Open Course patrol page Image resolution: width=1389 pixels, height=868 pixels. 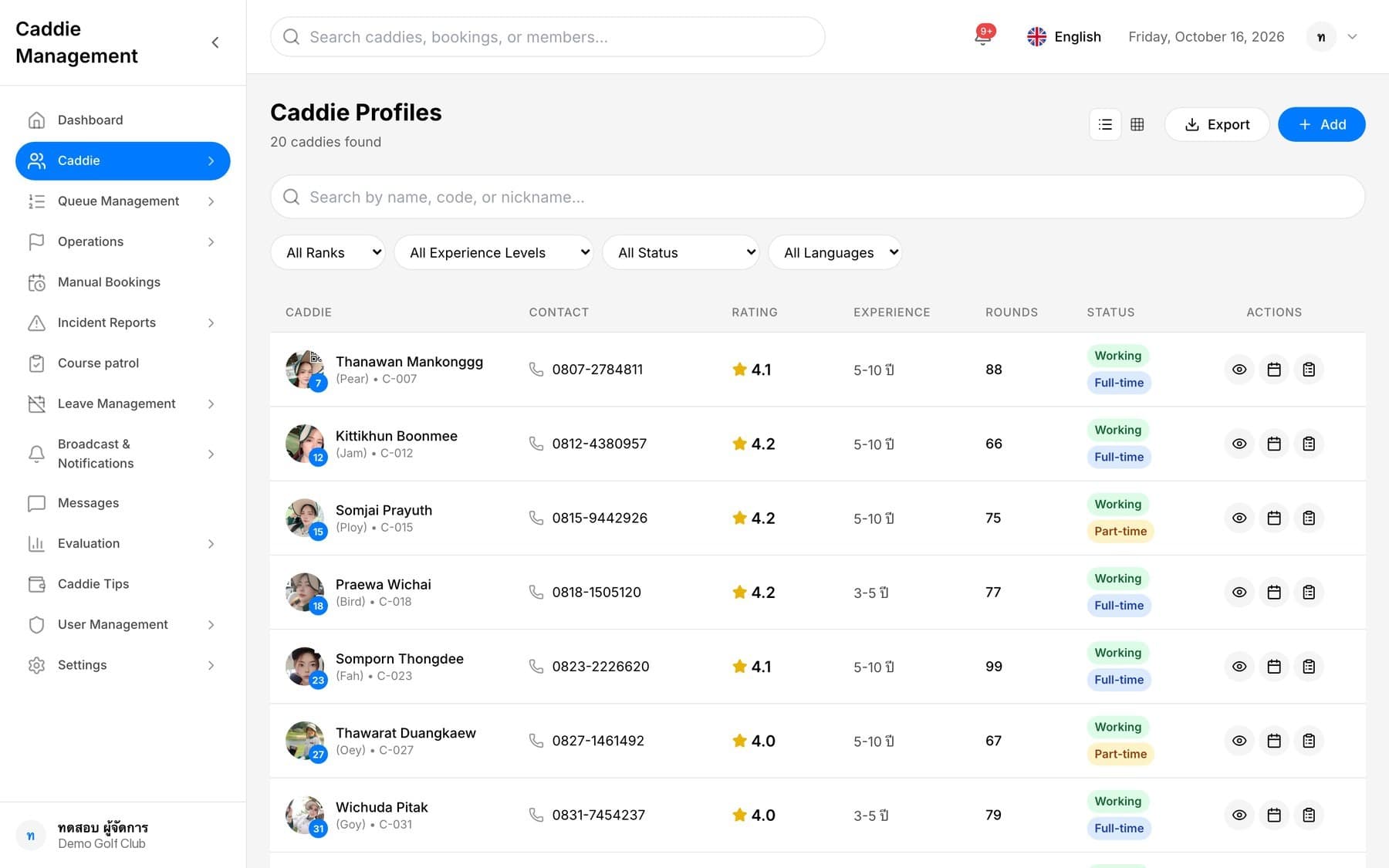pyautogui.click(x=123, y=363)
